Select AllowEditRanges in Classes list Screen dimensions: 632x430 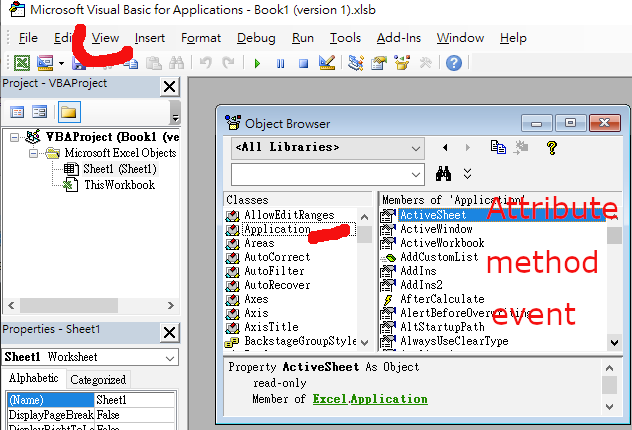pos(289,215)
